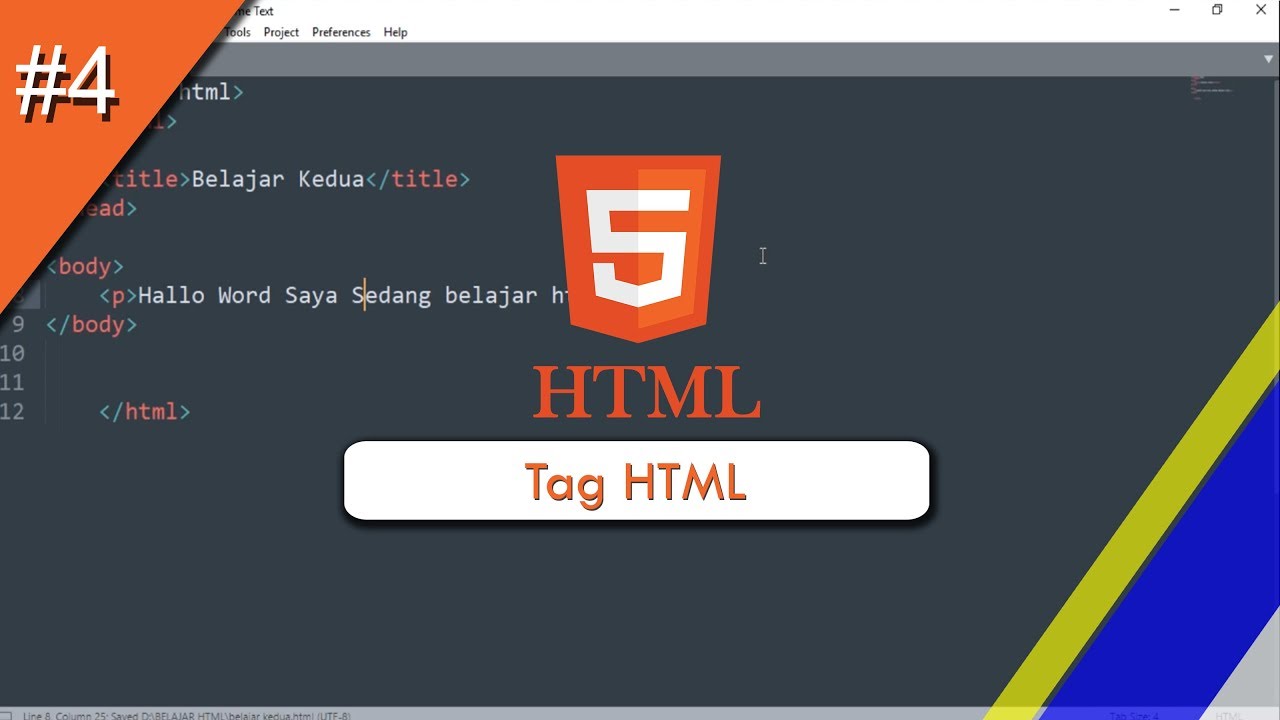Click the opening <body> tag
This screenshot has height=720, width=1280.
click(85, 266)
